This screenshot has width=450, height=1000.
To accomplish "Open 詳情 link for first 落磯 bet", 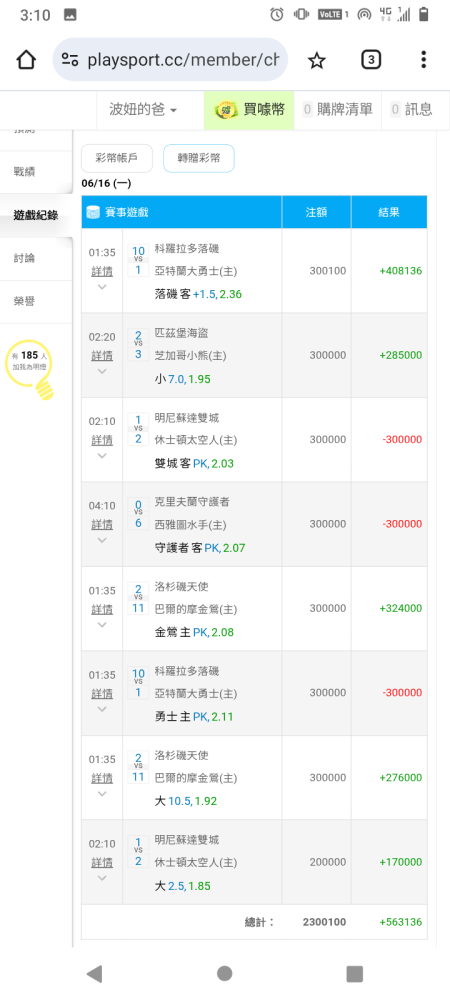I will click(102, 271).
